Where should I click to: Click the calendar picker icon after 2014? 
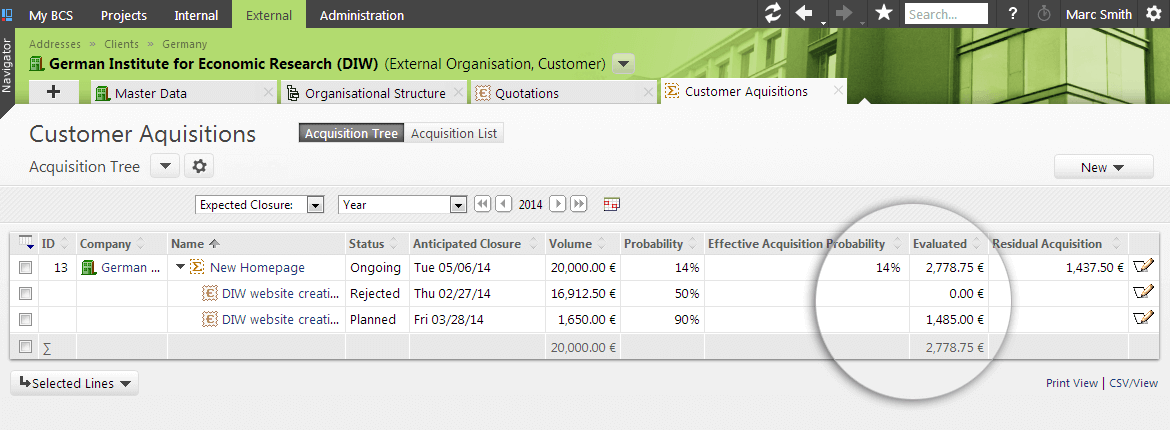click(612, 204)
